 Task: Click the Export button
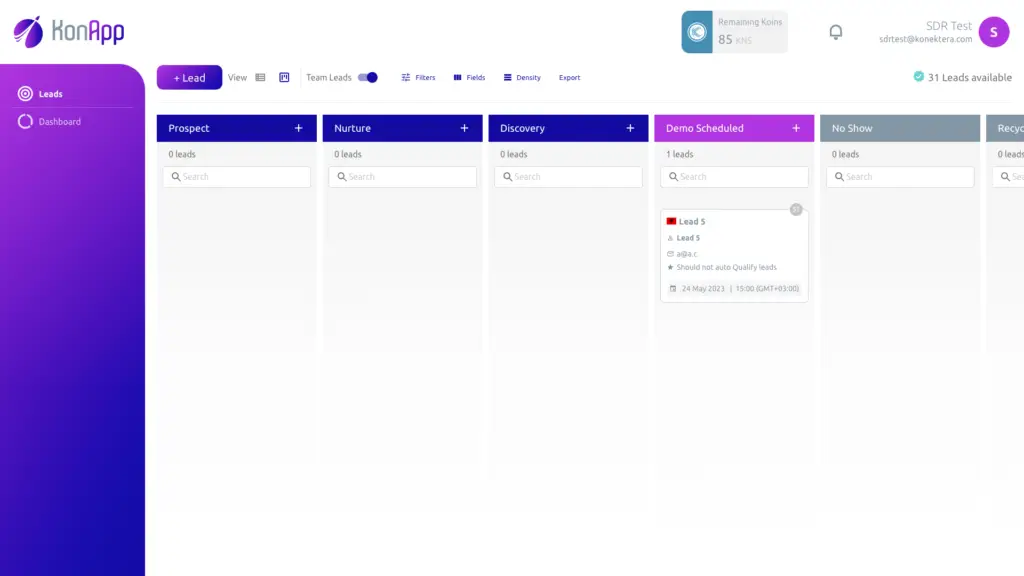pos(569,77)
